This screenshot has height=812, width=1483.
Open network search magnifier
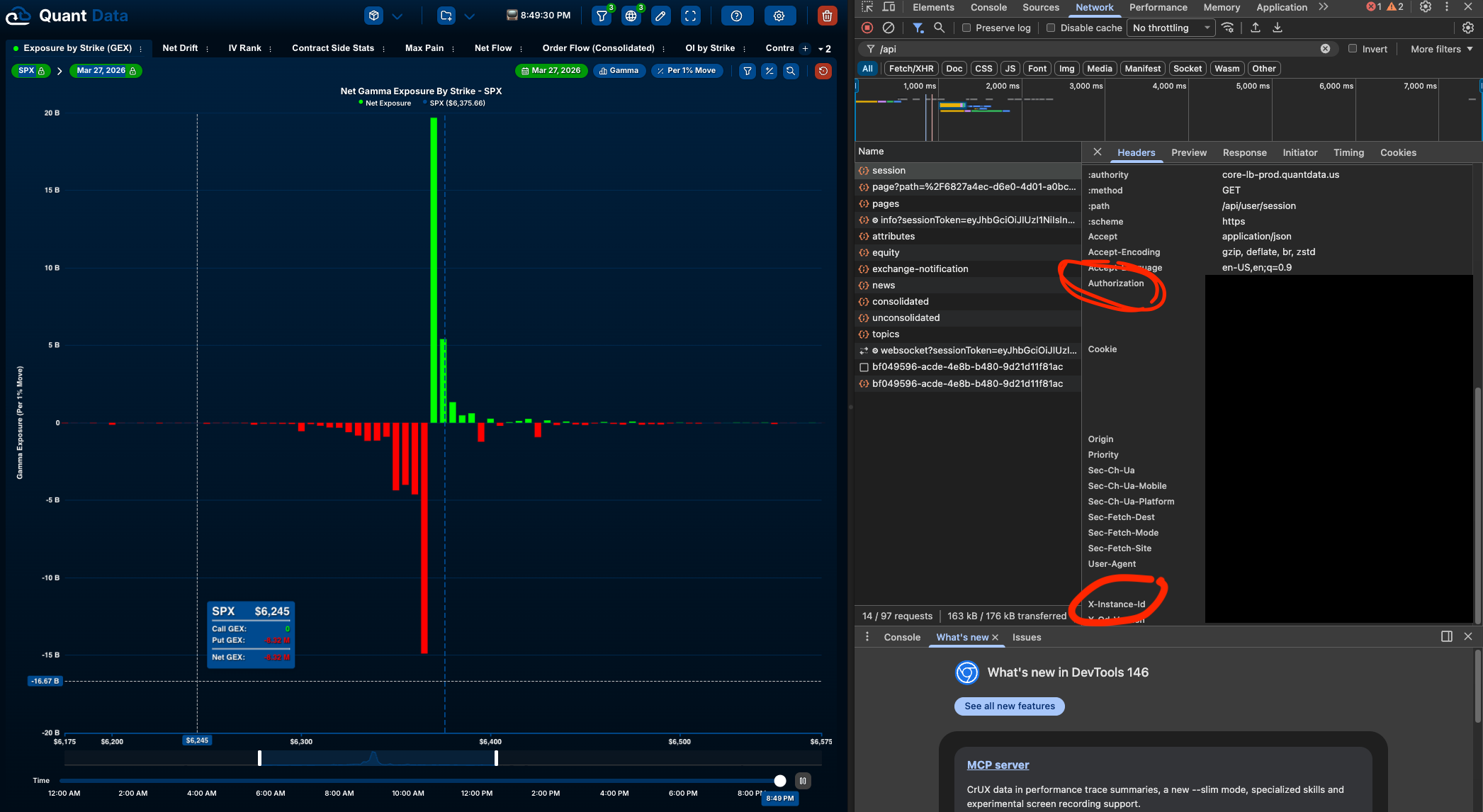click(x=940, y=28)
